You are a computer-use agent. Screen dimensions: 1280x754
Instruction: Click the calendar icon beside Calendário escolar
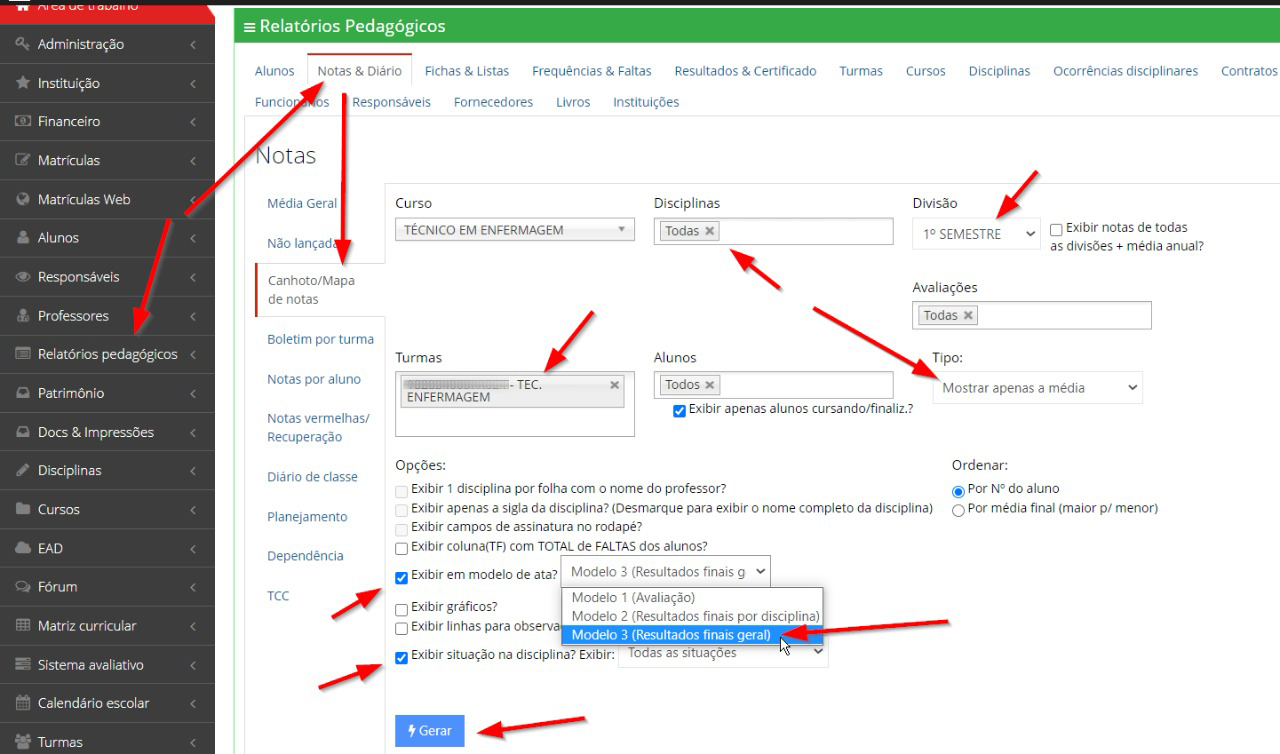click(x=22, y=703)
